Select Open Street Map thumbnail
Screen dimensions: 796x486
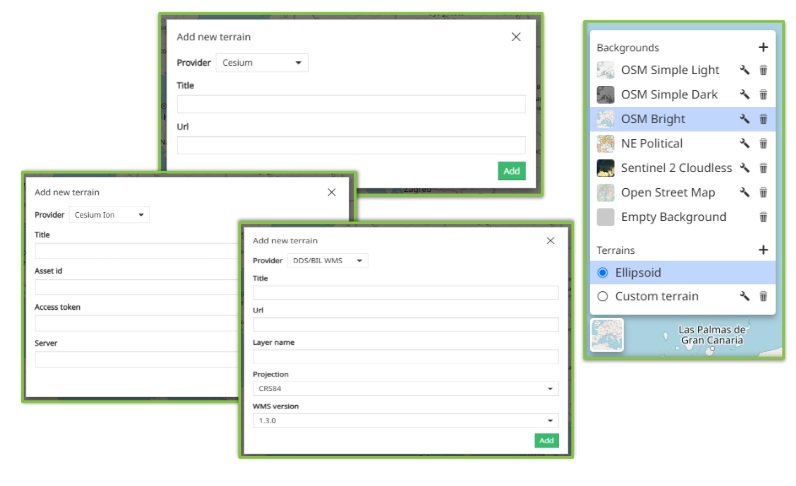[605, 192]
